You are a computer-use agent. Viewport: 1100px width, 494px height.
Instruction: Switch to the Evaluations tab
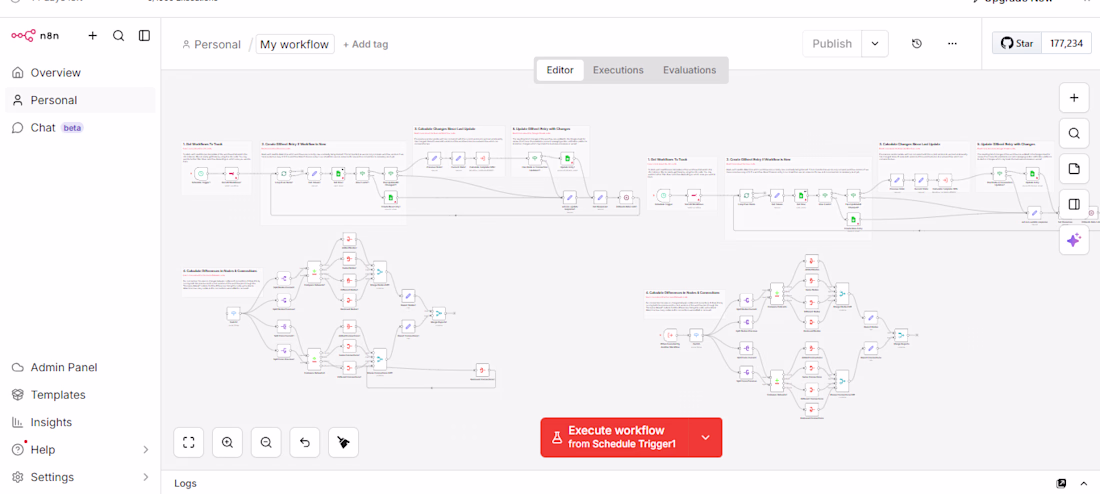click(690, 70)
